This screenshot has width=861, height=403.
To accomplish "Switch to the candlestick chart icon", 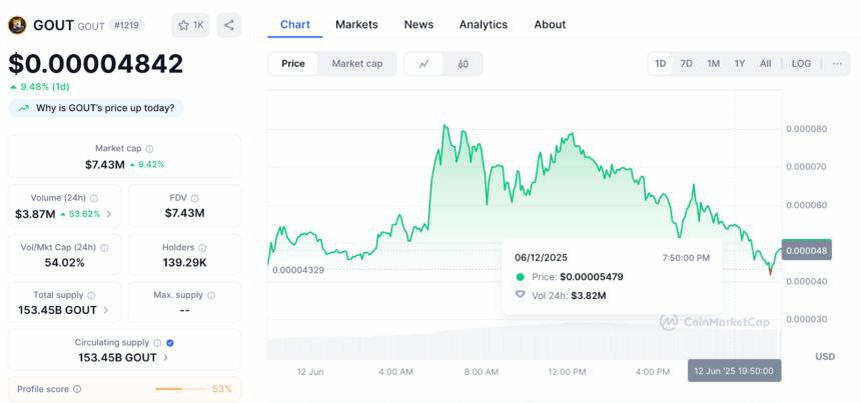I will [x=463, y=64].
